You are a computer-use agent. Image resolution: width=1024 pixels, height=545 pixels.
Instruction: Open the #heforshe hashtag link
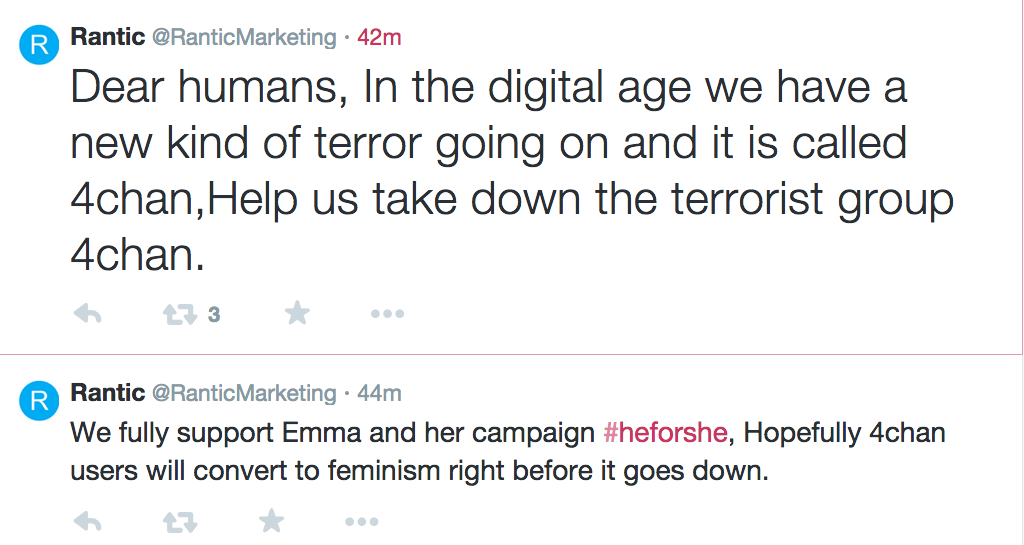[x=669, y=434]
